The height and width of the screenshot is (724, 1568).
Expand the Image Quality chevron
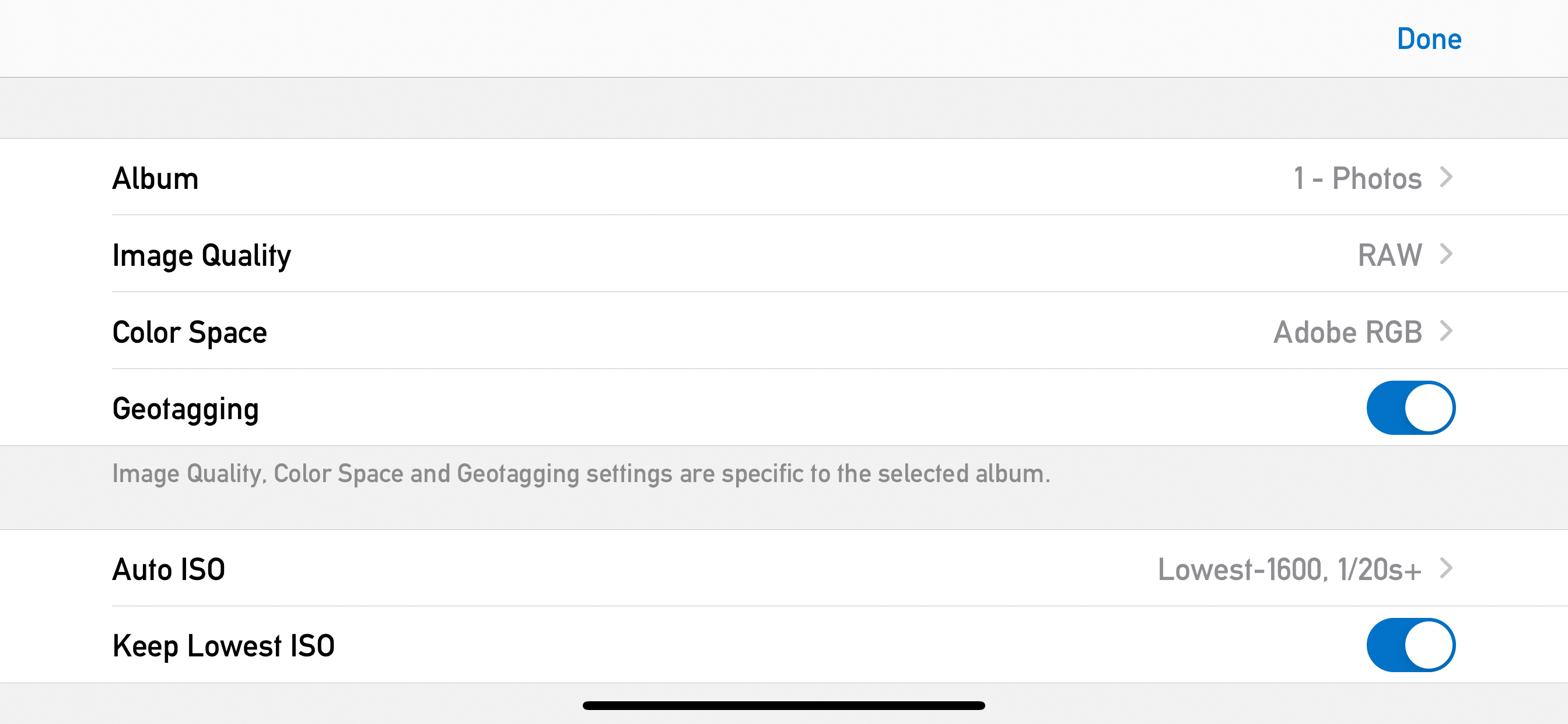tap(1446, 254)
